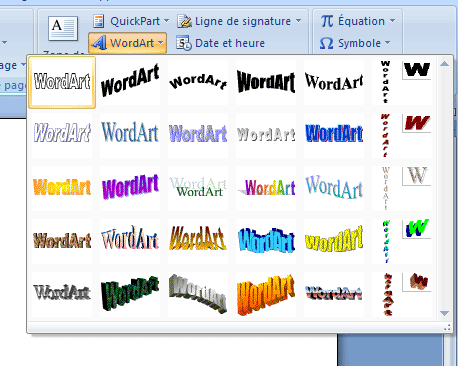Click the blue WordArt A icon
The height and width of the screenshot is (366, 458).
pos(99,43)
